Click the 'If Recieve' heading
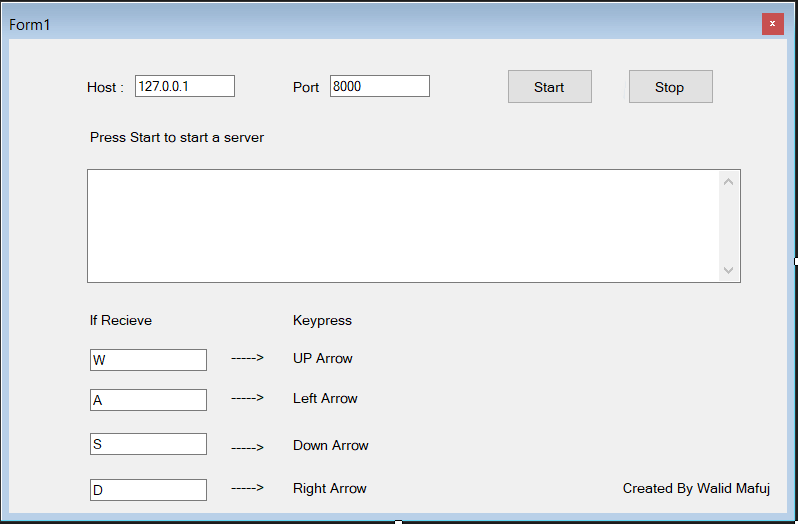This screenshot has width=798, height=524. click(x=121, y=321)
